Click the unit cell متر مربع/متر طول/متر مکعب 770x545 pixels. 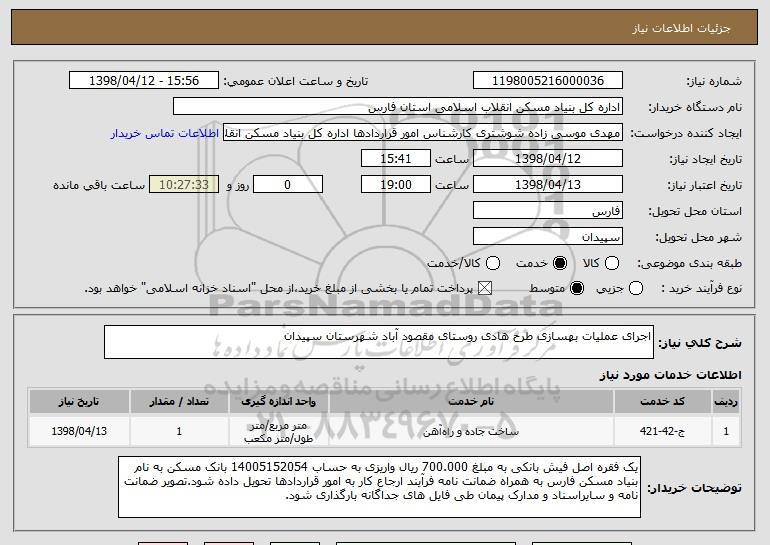click(x=278, y=432)
